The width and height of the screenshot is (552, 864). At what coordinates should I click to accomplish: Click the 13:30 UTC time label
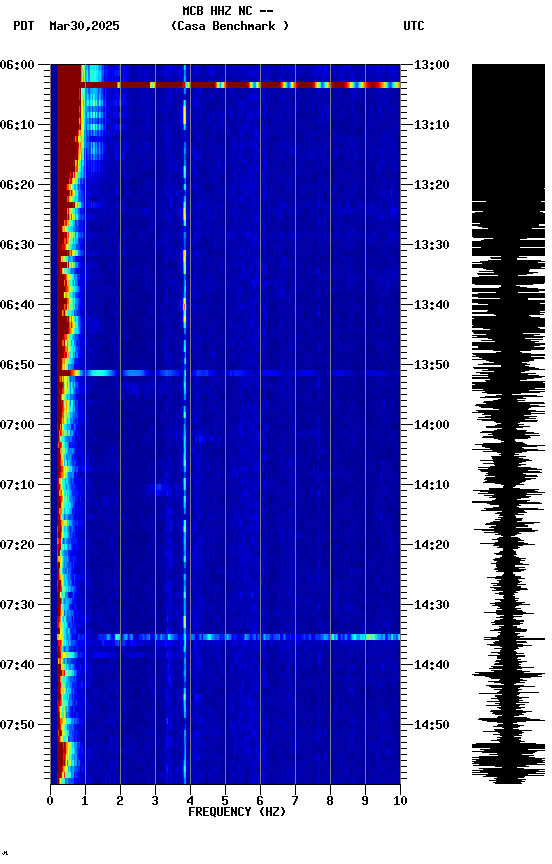click(432, 245)
